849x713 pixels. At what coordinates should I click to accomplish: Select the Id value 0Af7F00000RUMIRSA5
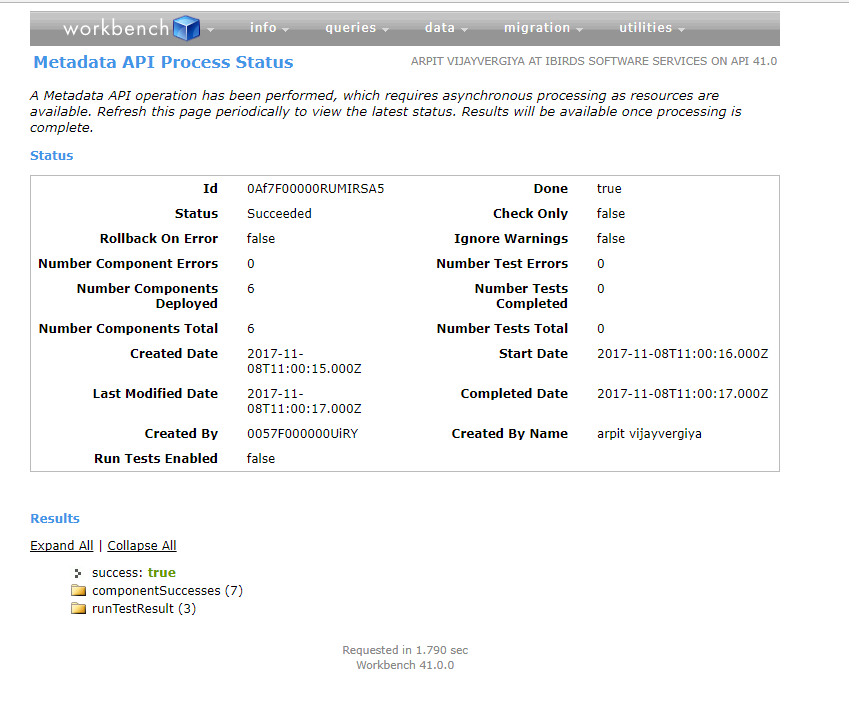click(316, 188)
